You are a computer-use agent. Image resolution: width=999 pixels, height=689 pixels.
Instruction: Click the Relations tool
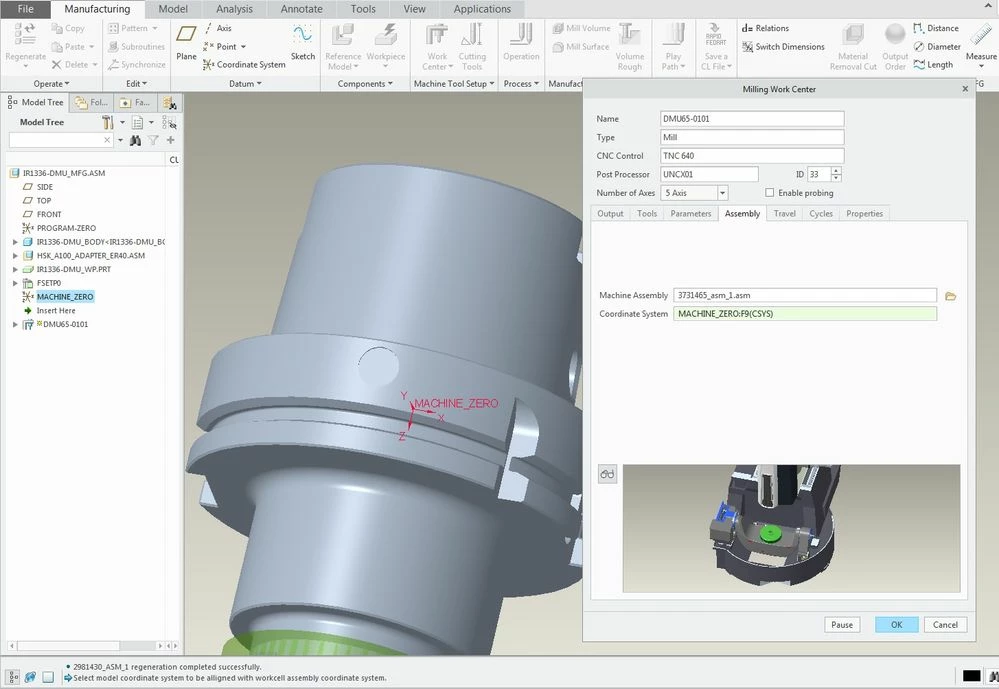765,28
